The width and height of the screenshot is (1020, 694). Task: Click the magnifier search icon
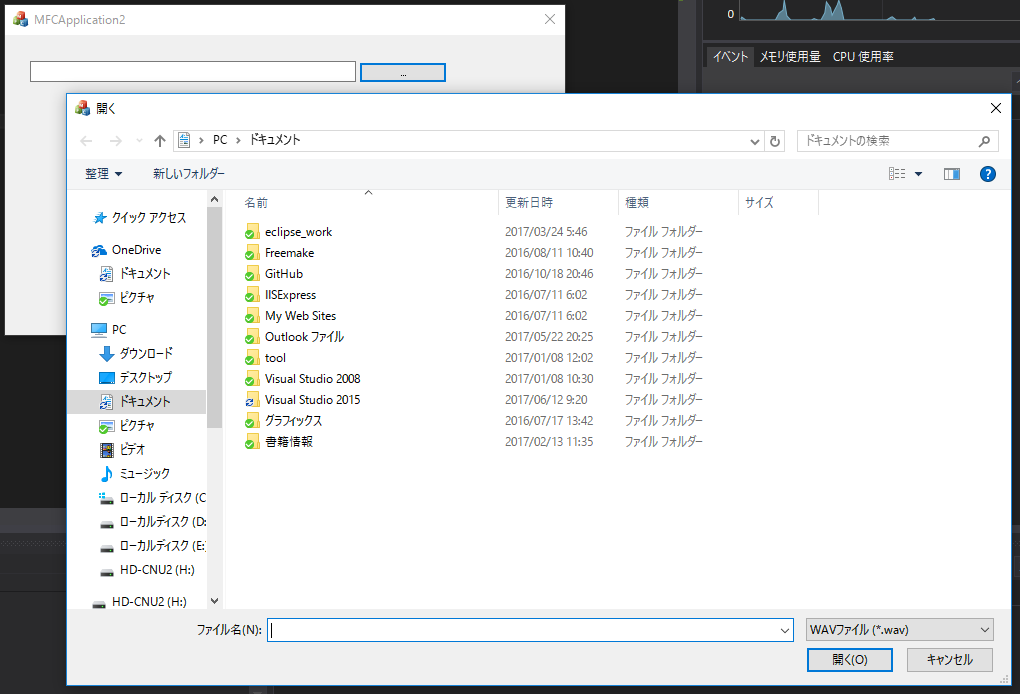tap(984, 140)
